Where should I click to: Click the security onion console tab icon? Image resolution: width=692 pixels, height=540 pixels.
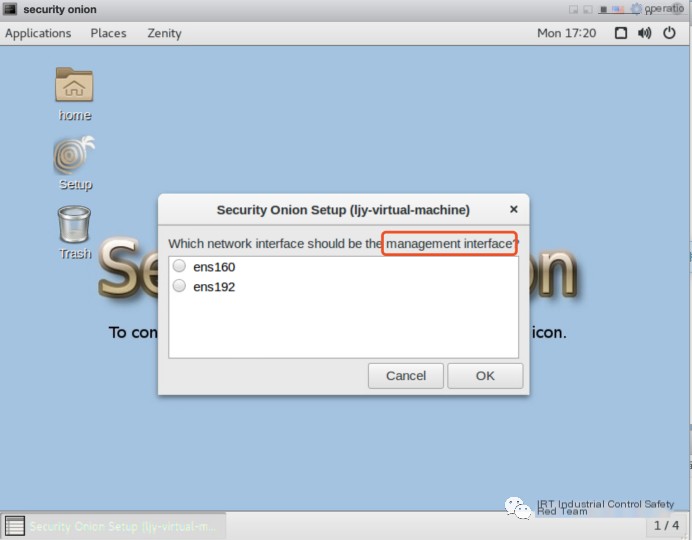tap(10, 9)
